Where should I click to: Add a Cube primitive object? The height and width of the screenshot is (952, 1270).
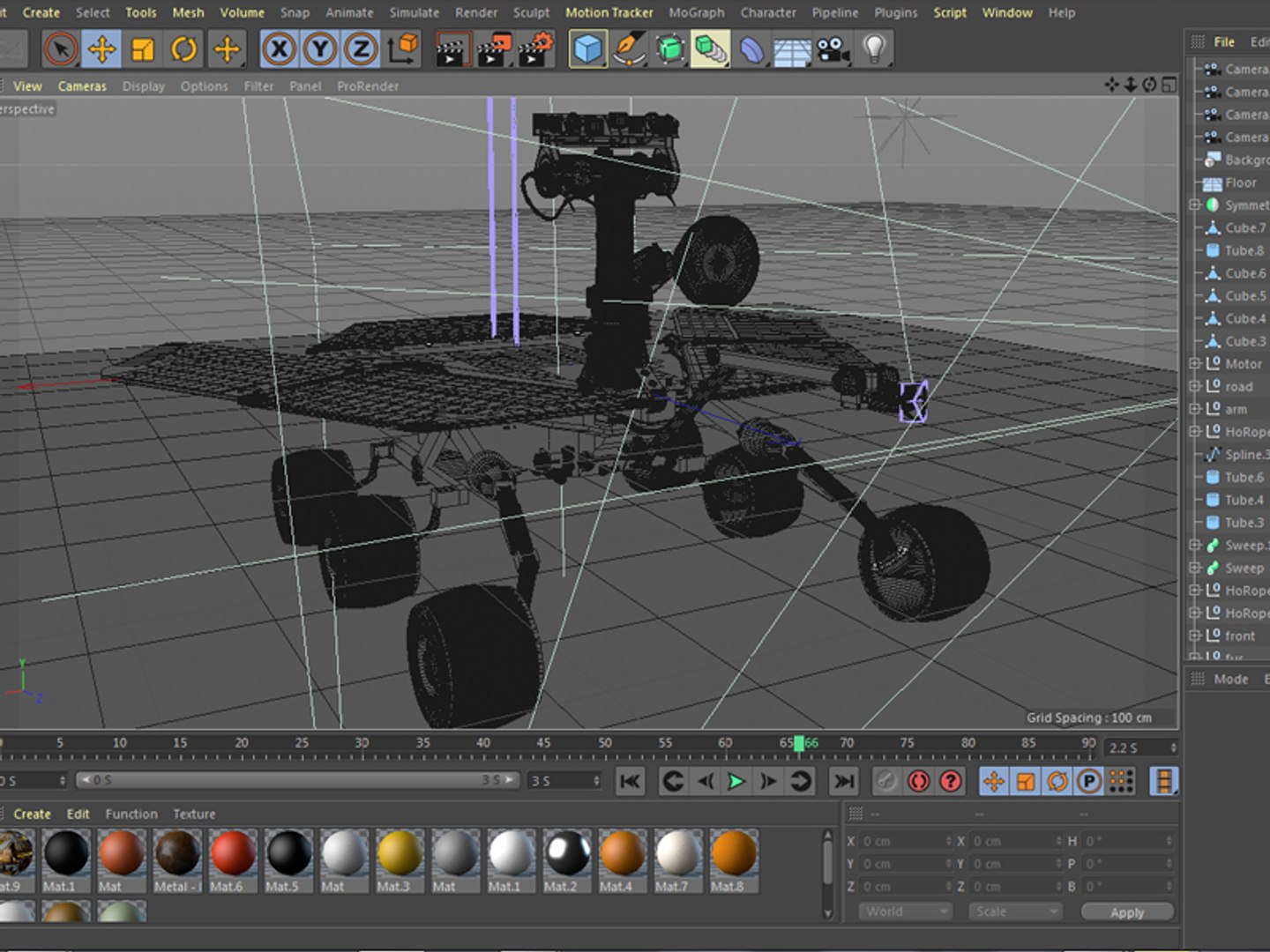[587, 49]
